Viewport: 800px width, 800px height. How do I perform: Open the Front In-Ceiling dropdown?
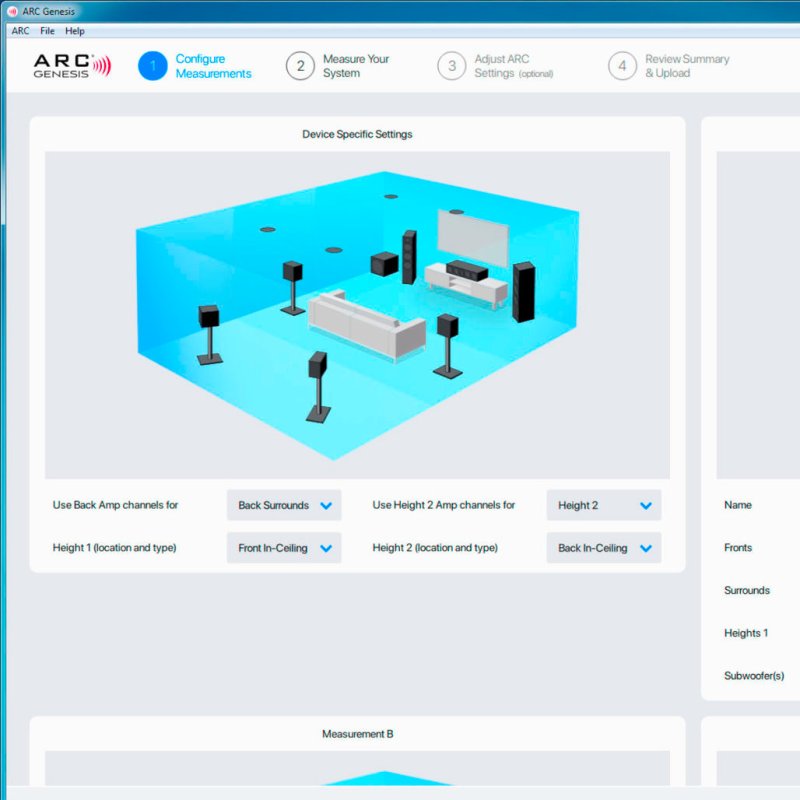click(x=284, y=548)
